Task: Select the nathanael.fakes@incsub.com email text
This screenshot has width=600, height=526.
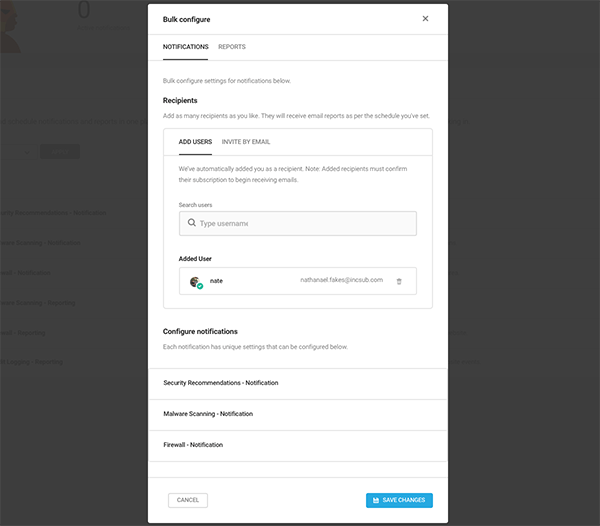Action: pyautogui.click(x=341, y=280)
